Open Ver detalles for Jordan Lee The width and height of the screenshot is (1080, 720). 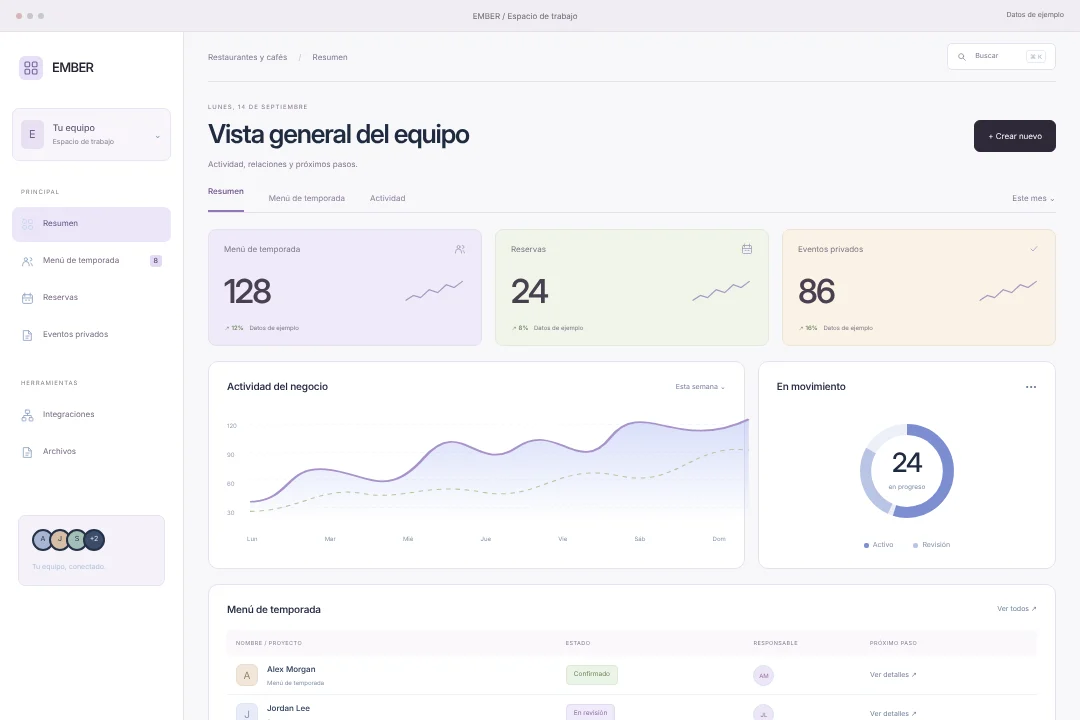893,714
